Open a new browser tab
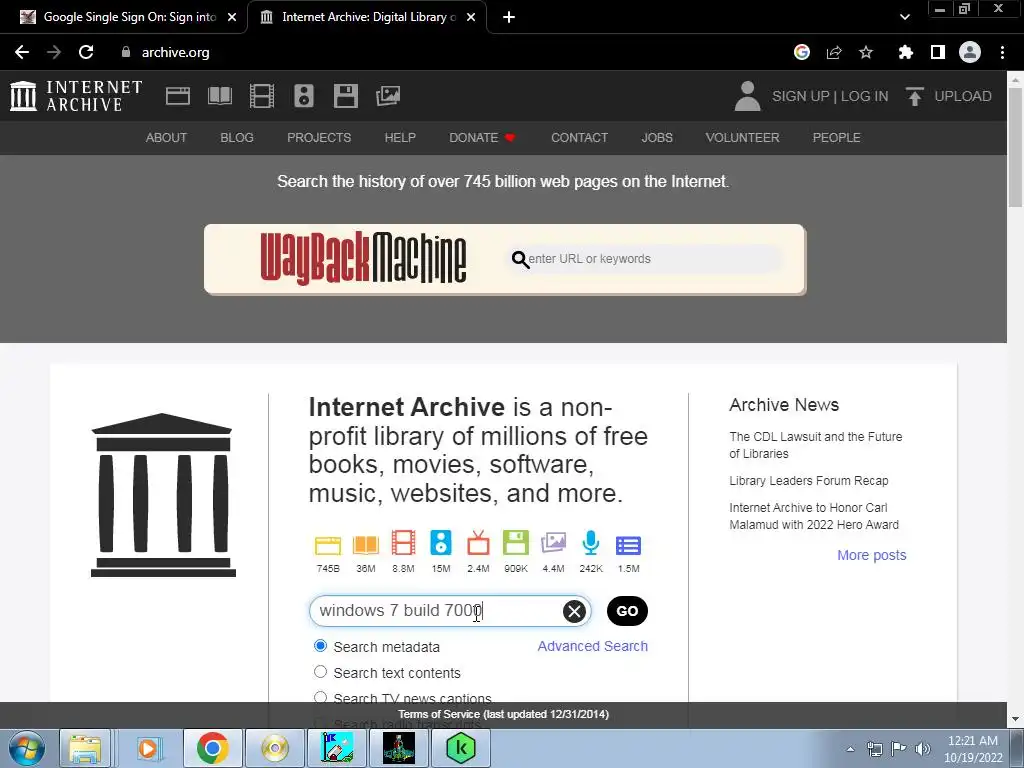 pos(509,17)
